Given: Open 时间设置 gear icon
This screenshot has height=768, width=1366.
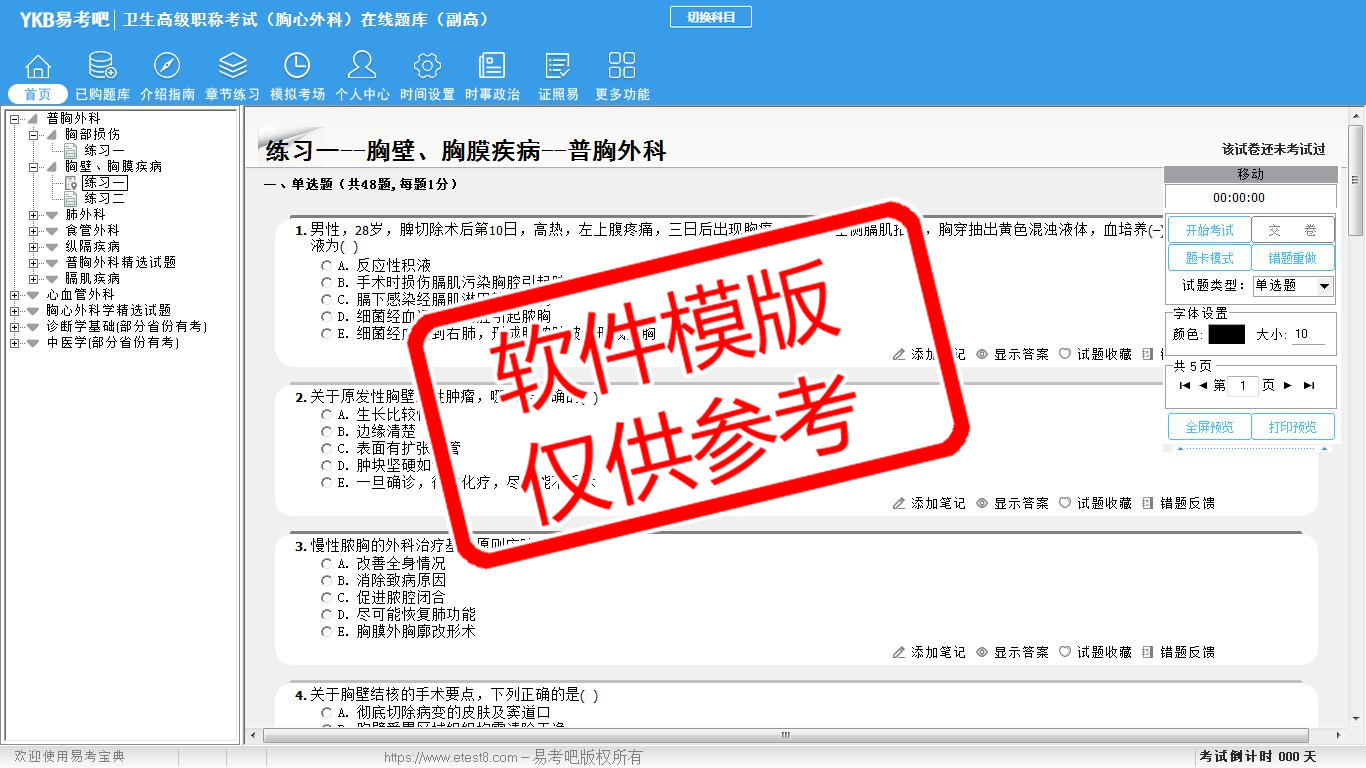Looking at the screenshot, I should 427,67.
